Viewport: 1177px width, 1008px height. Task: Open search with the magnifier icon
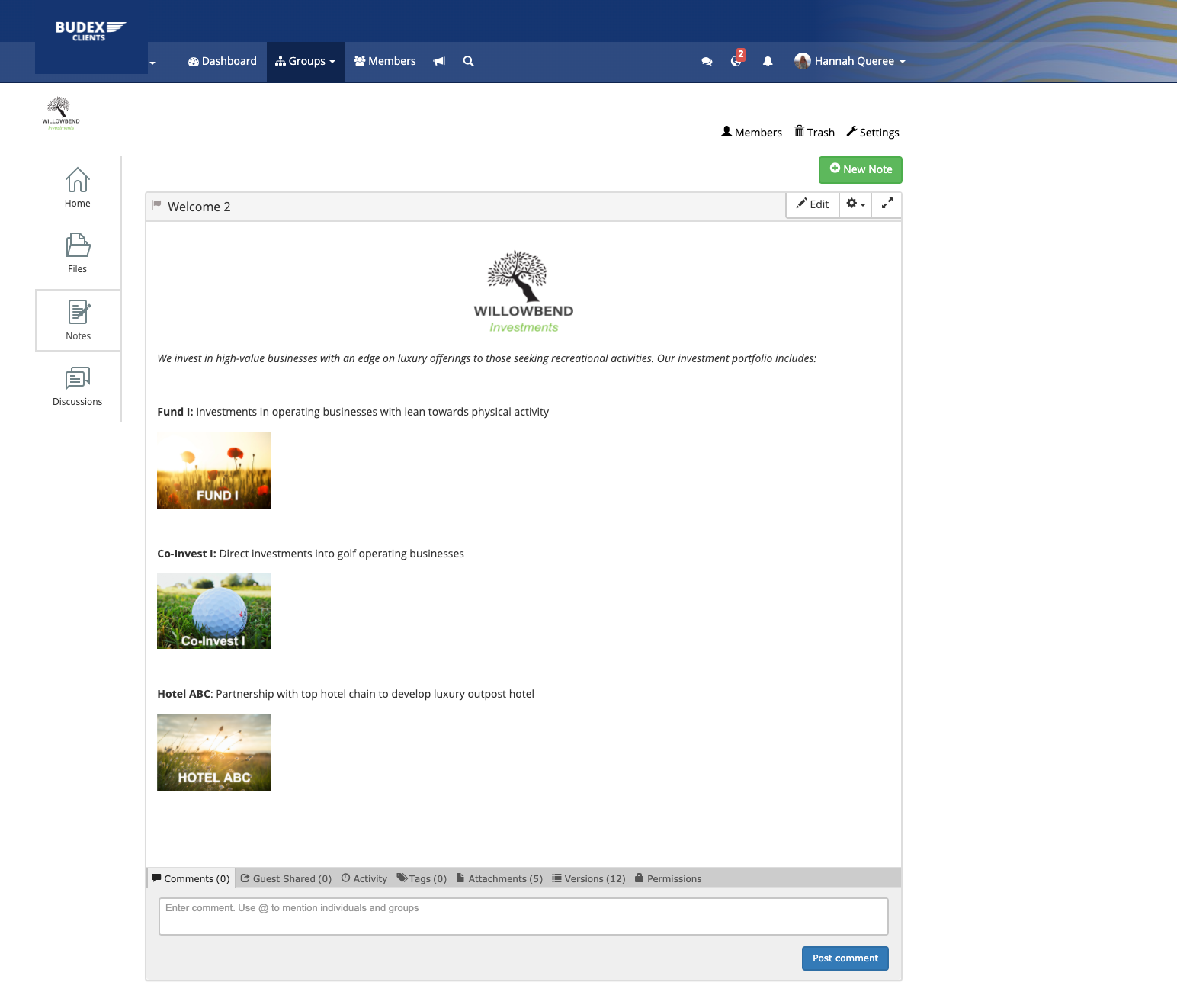click(468, 61)
